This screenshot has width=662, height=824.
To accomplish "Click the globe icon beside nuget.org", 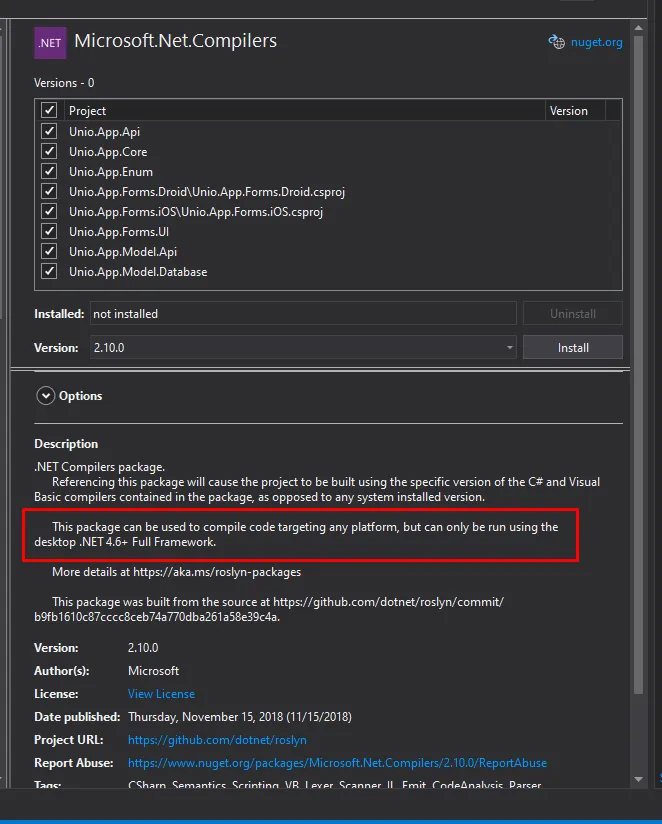I will (x=556, y=42).
